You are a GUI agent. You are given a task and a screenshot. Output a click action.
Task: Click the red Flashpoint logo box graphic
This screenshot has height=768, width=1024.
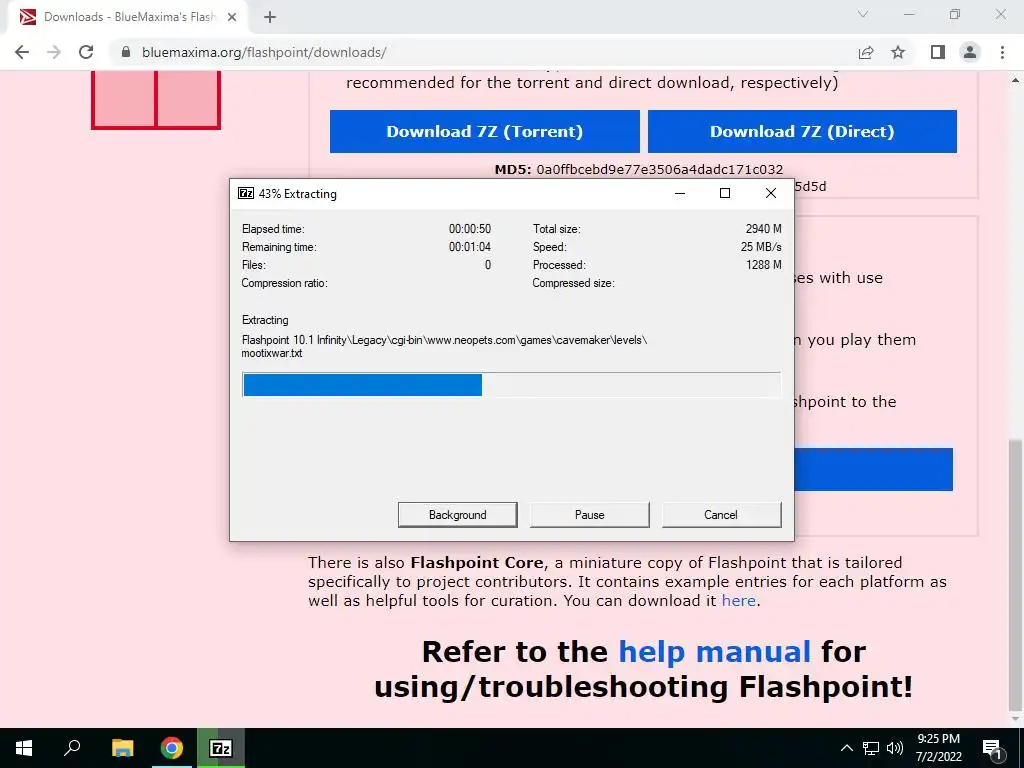pyautogui.click(x=155, y=99)
